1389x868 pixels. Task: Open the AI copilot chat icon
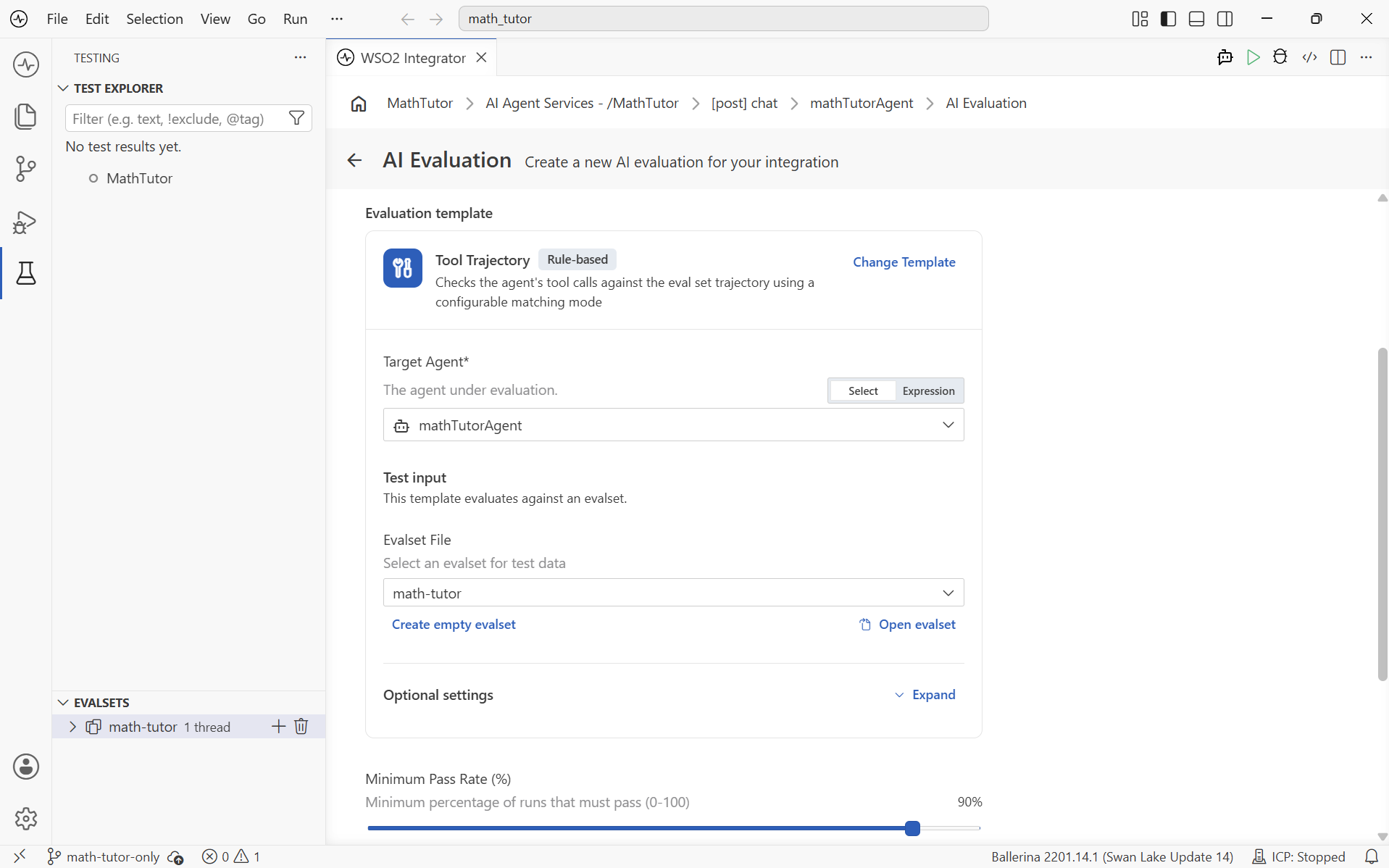pyautogui.click(x=1225, y=57)
